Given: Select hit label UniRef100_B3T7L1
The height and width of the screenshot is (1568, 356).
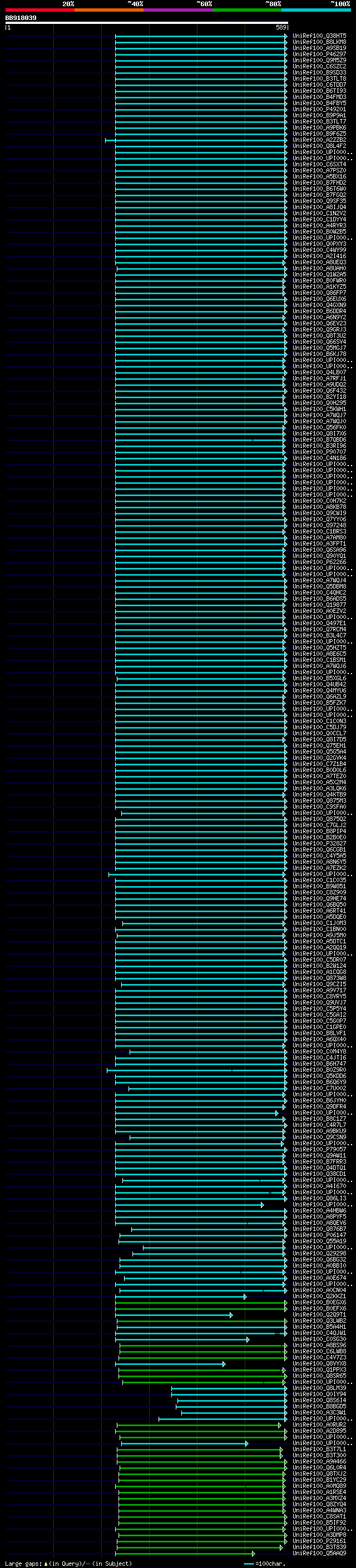Looking at the screenshot, I should tap(319, 1449).
